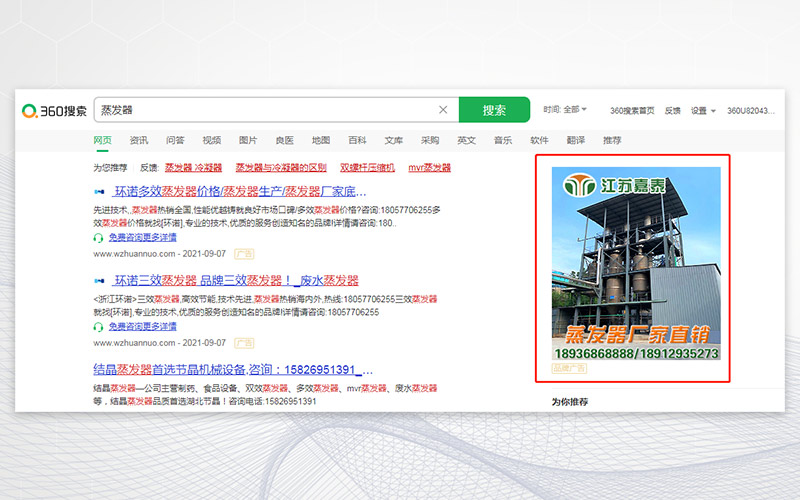The width and height of the screenshot is (800, 500).
Task: Expand the 设置 settings dropdown
Action: [702, 111]
